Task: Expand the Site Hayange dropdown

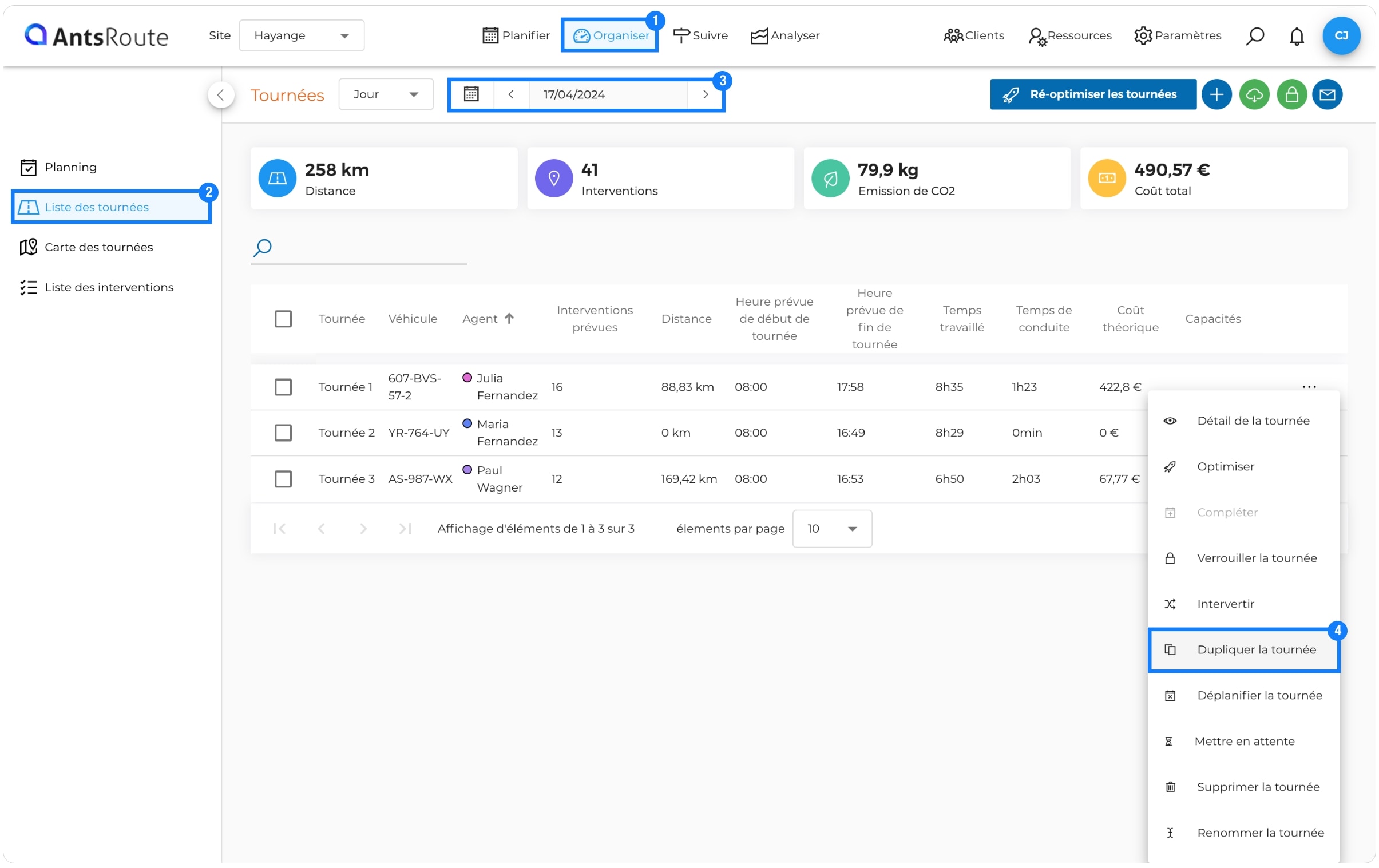Action: (x=302, y=35)
